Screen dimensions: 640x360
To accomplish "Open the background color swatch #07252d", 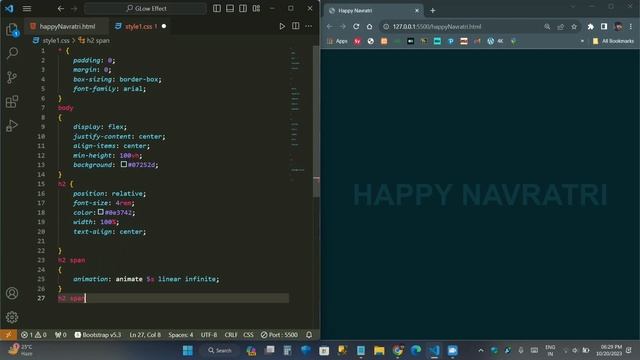I will (124, 164).
